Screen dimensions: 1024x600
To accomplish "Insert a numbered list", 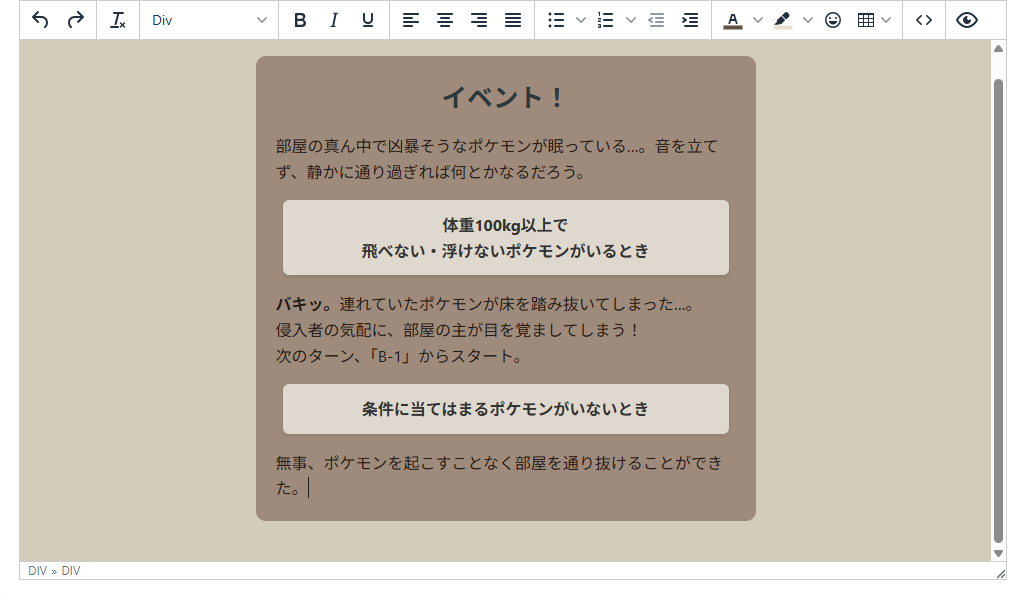I will point(605,20).
